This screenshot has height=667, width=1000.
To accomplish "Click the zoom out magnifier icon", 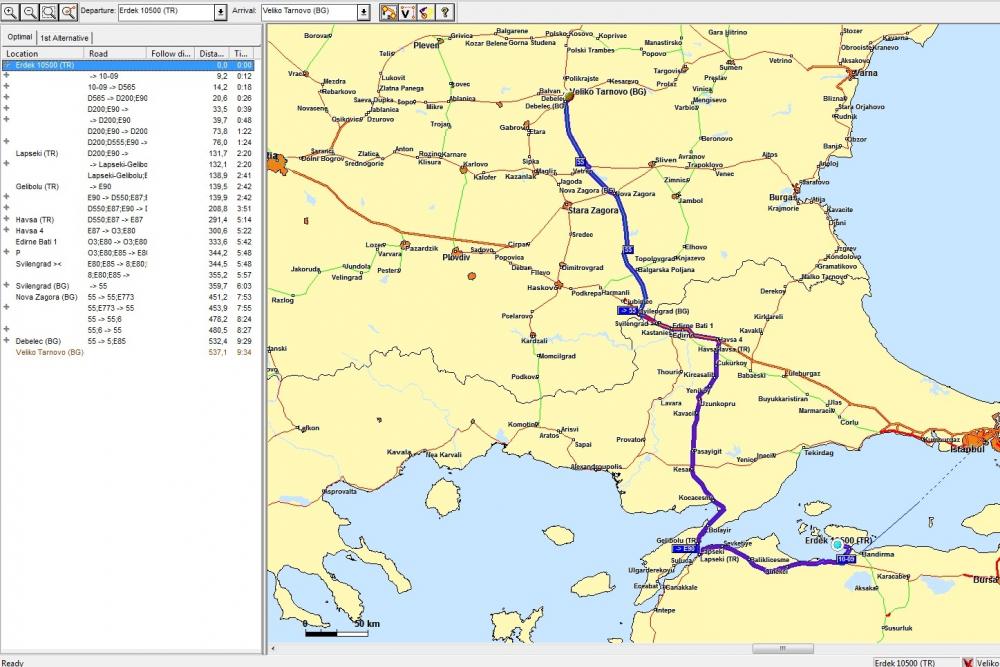I will tap(28, 12).
